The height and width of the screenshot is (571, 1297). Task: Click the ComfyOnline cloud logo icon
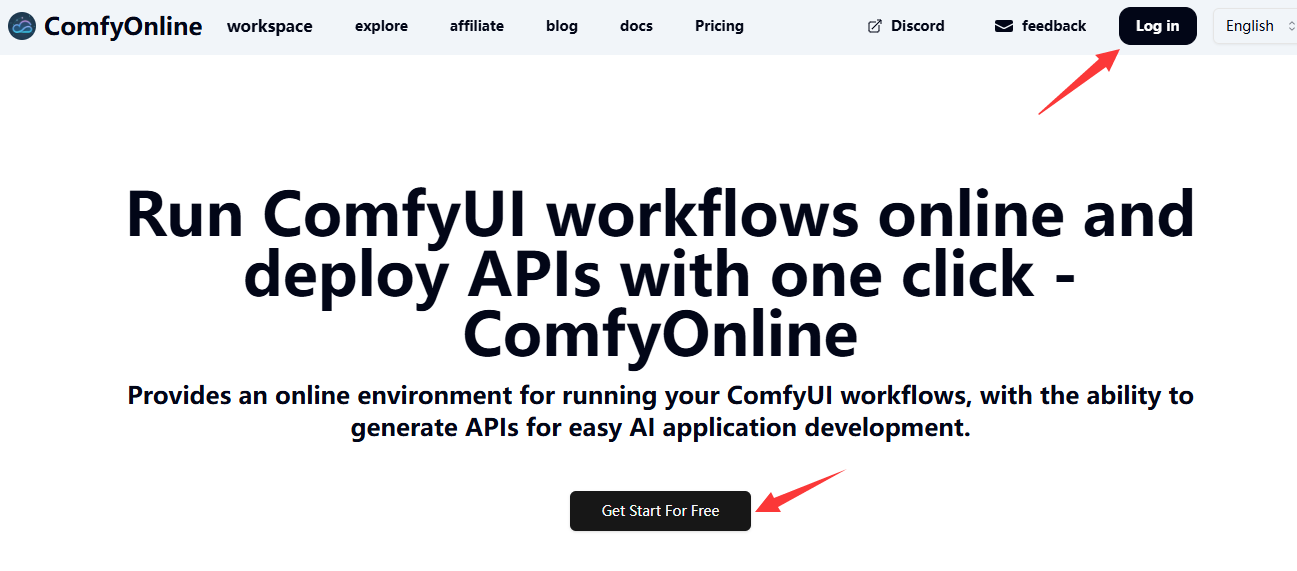click(21, 26)
